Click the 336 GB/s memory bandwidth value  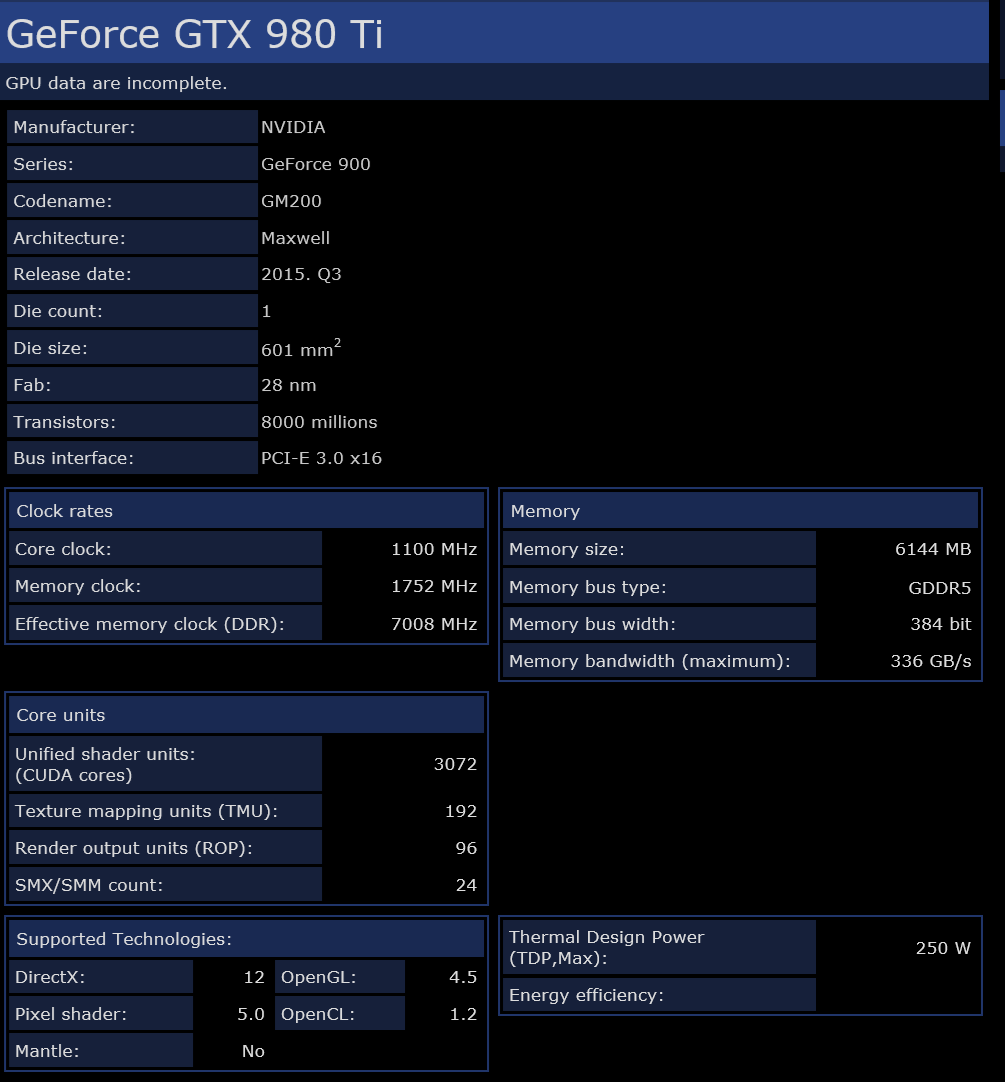[931, 661]
